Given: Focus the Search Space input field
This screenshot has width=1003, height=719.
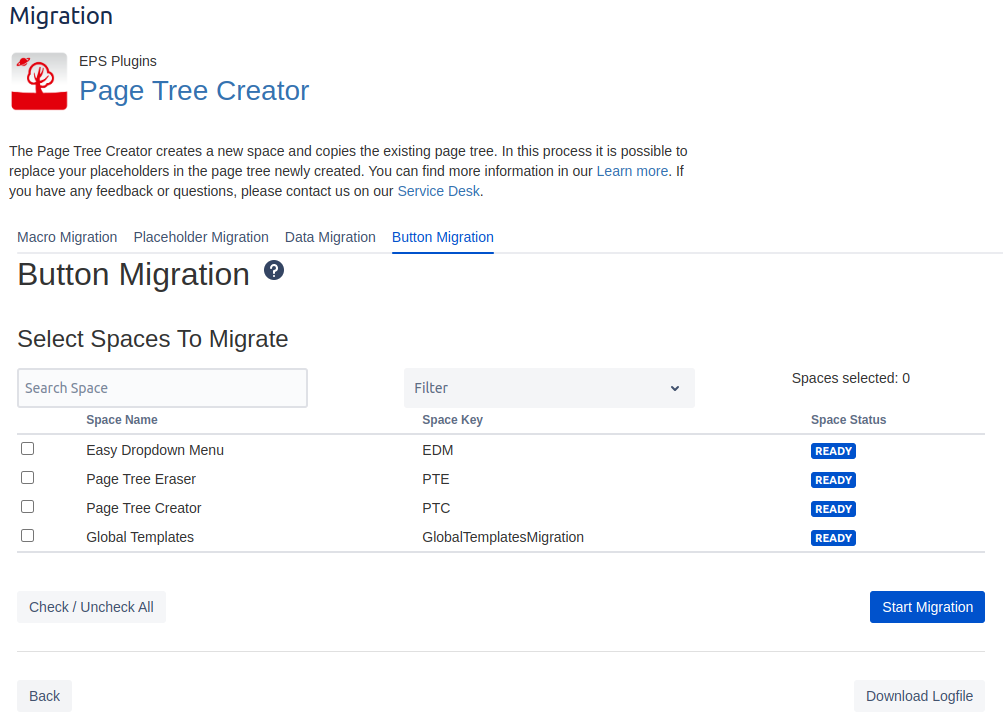Looking at the screenshot, I should pos(162,388).
